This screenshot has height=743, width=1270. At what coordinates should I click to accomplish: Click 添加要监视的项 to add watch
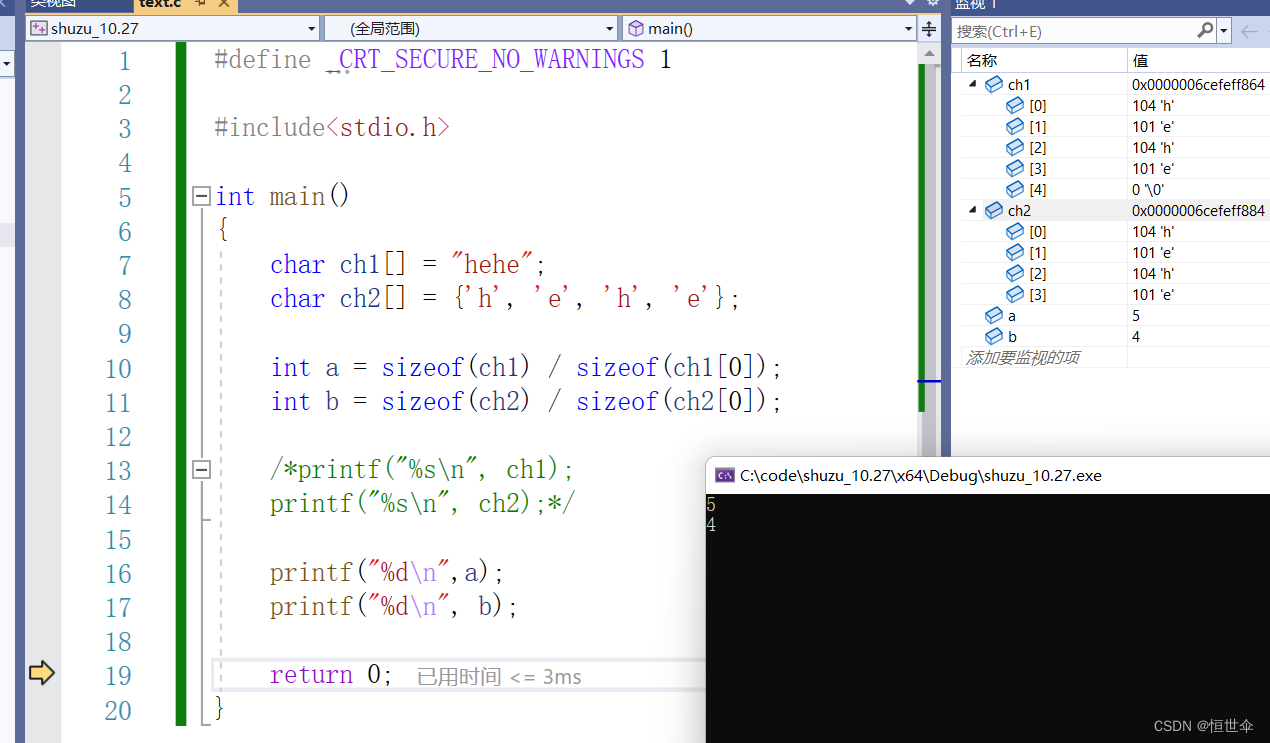click(x=1022, y=358)
